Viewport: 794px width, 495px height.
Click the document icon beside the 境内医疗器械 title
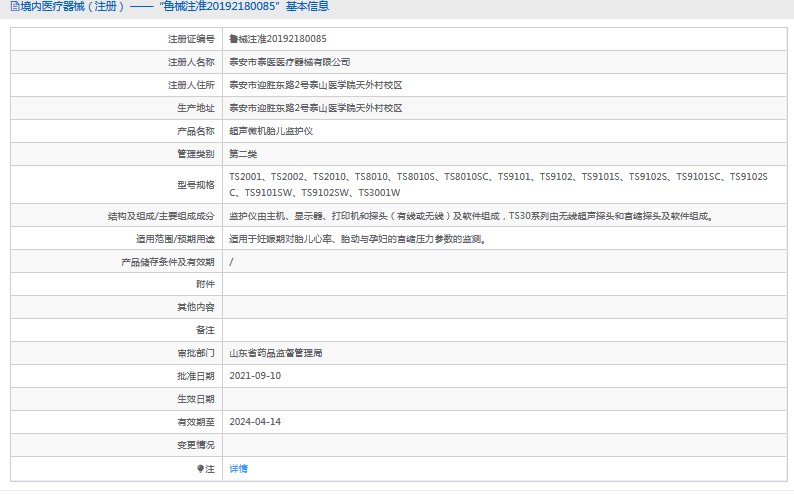pos(15,6)
